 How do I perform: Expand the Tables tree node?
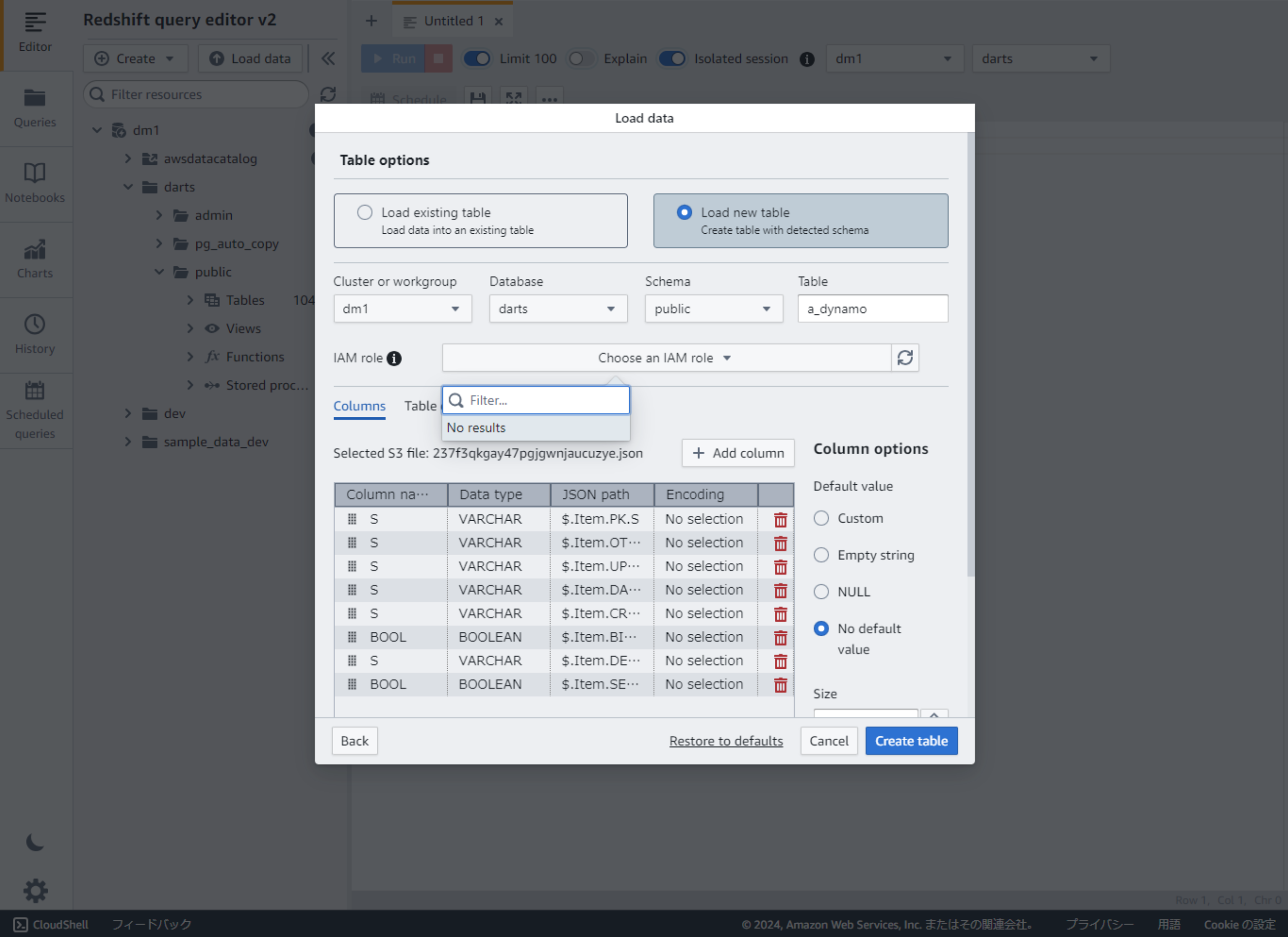point(190,300)
